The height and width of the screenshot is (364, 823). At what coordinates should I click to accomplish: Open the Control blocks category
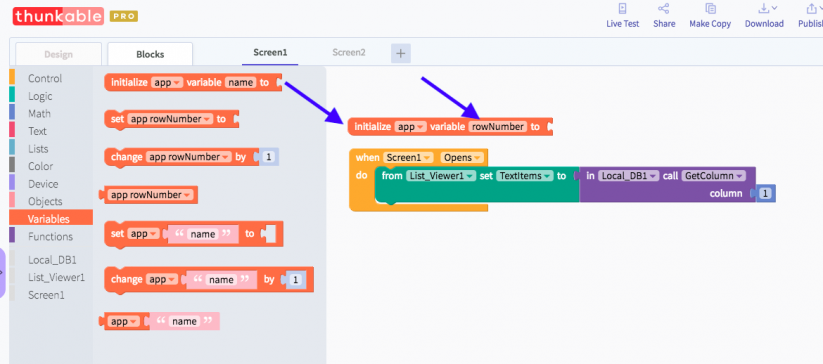pos(45,78)
